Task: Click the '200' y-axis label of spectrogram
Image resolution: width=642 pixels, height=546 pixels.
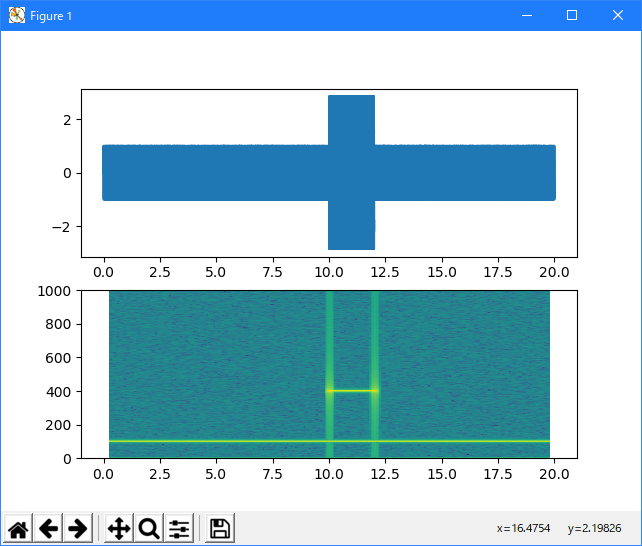Action: click(x=58, y=425)
